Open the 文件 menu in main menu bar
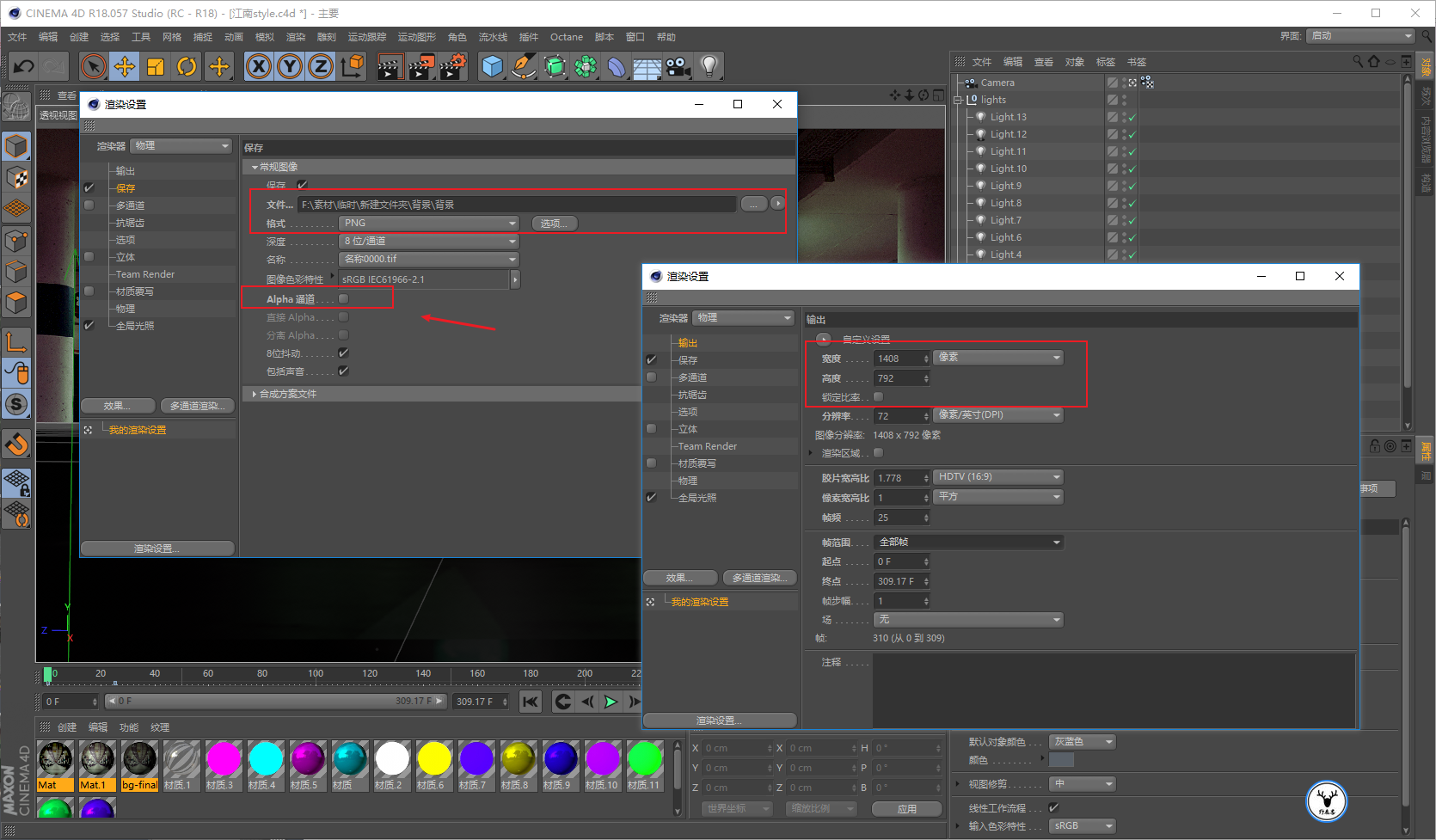 click(17, 37)
